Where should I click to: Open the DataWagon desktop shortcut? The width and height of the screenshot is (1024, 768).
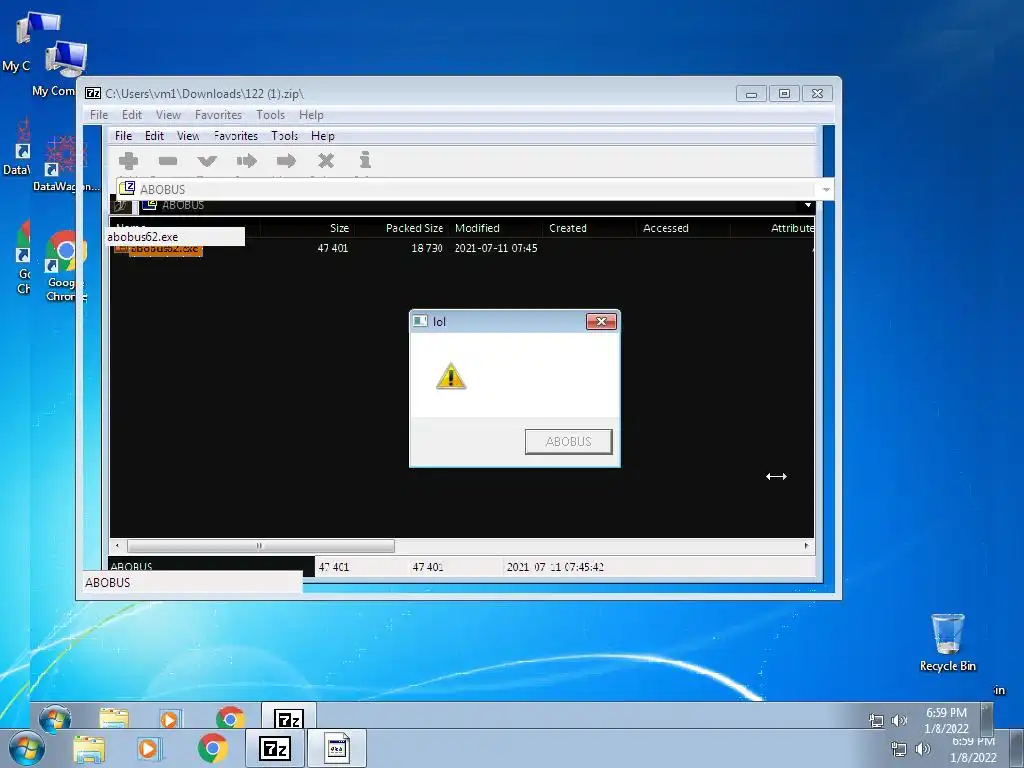coord(65,164)
